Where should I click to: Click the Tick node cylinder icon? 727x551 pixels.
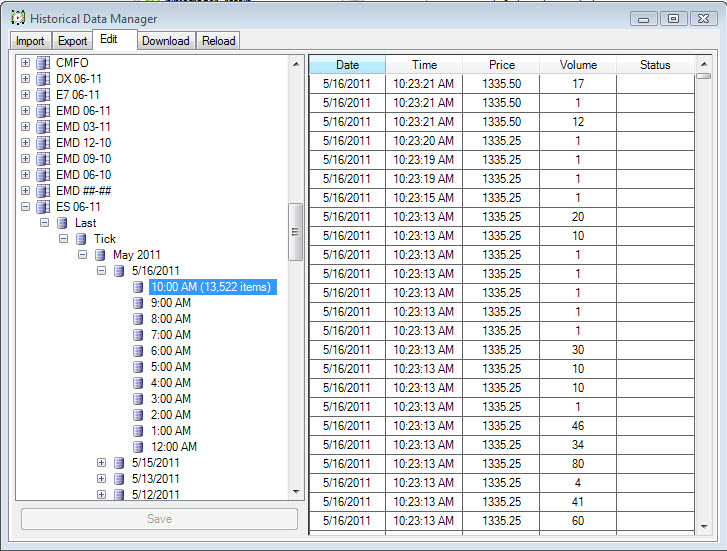[81, 239]
